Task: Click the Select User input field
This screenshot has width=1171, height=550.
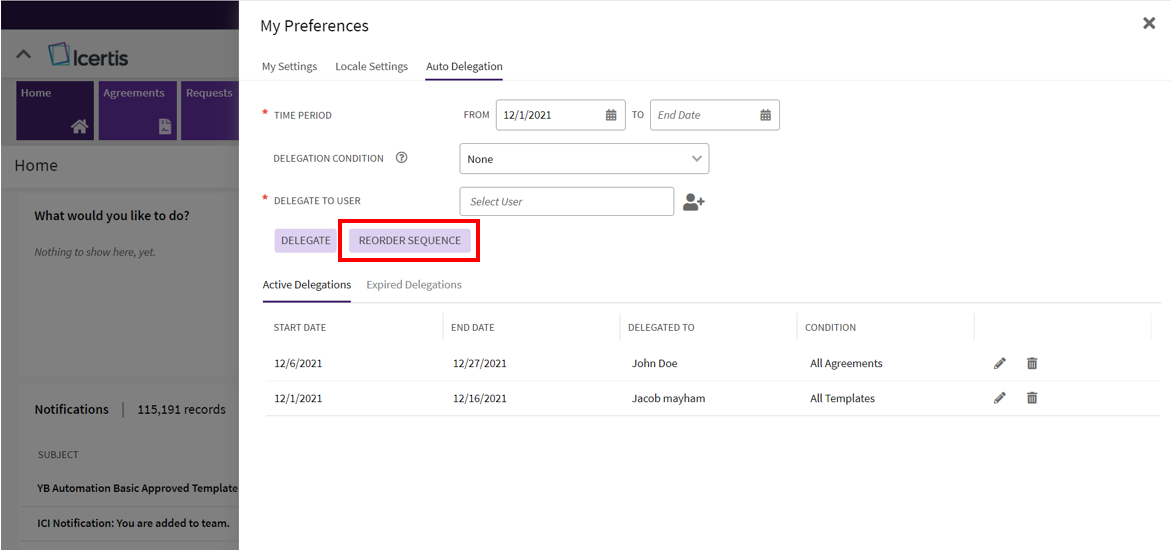Action: pos(566,202)
